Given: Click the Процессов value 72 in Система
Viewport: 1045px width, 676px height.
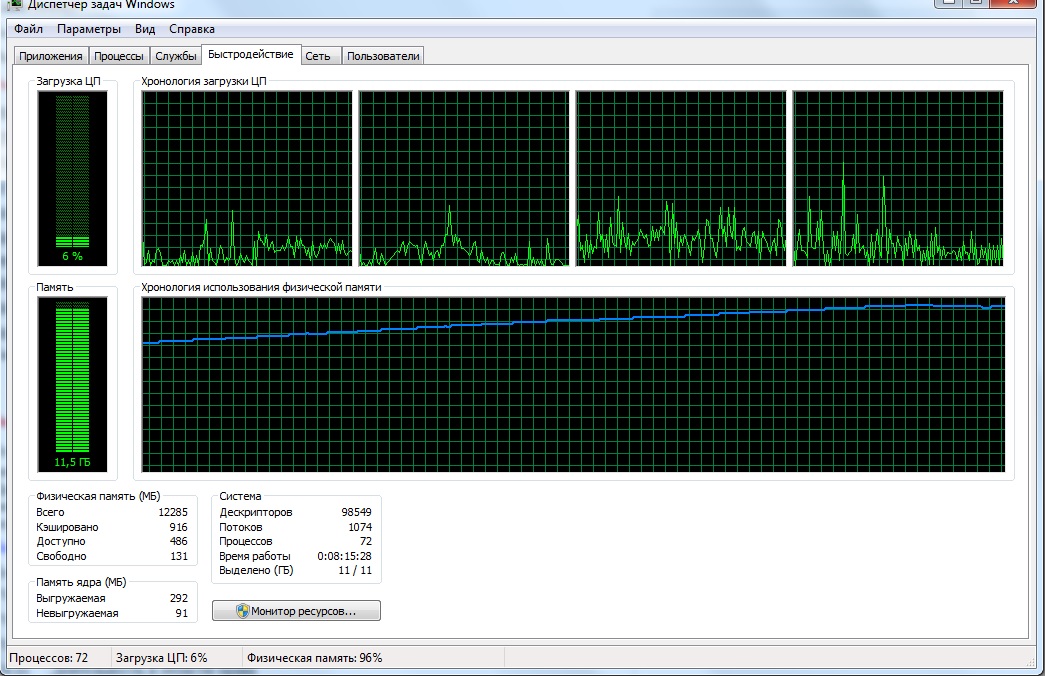Looking at the screenshot, I should tap(366, 541).
